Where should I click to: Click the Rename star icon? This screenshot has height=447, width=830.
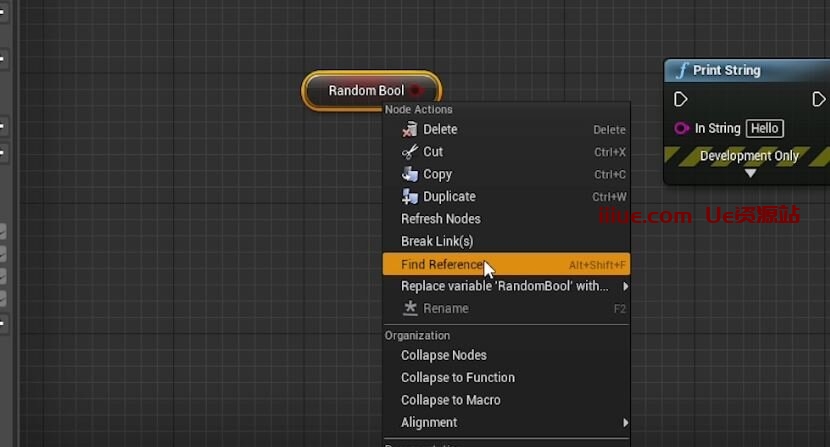(x=409, y=309)
